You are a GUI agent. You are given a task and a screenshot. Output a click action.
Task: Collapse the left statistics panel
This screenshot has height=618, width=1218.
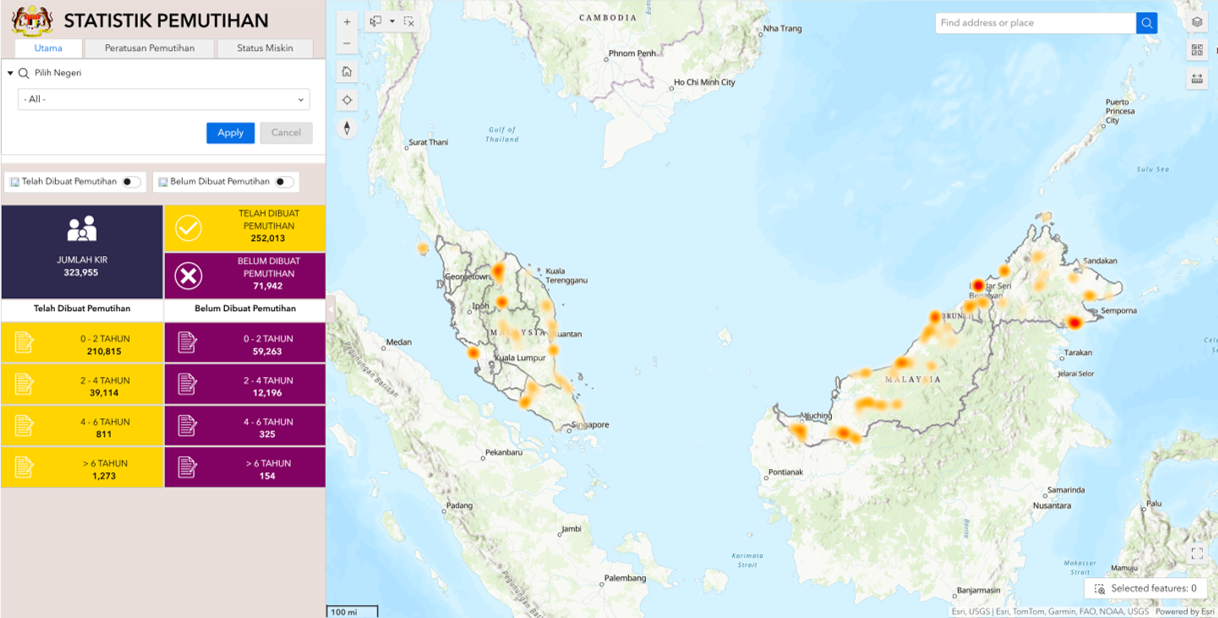click(330, 310)
